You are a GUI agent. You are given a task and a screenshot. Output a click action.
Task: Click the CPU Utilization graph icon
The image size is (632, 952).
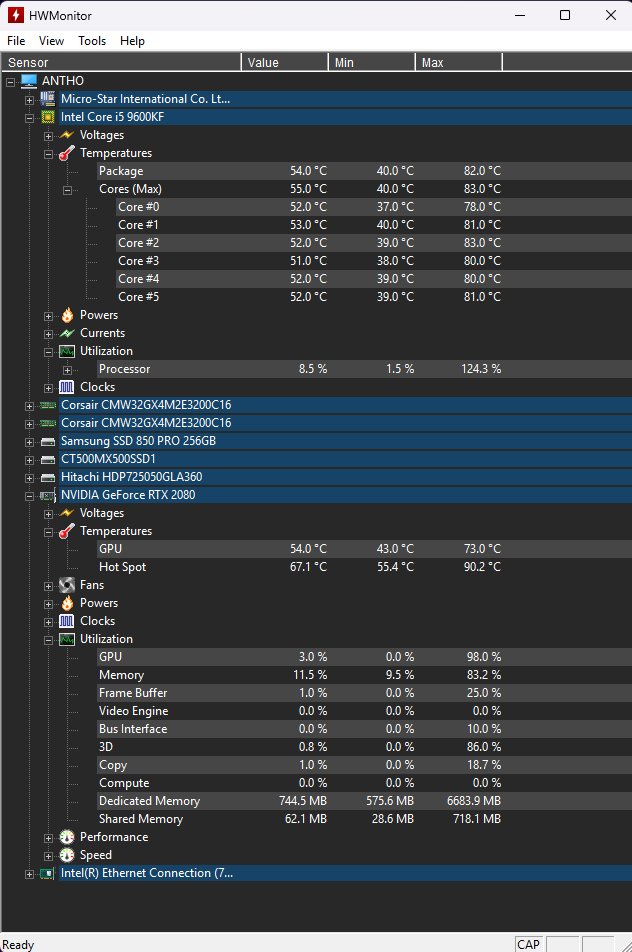coord(67,351)
